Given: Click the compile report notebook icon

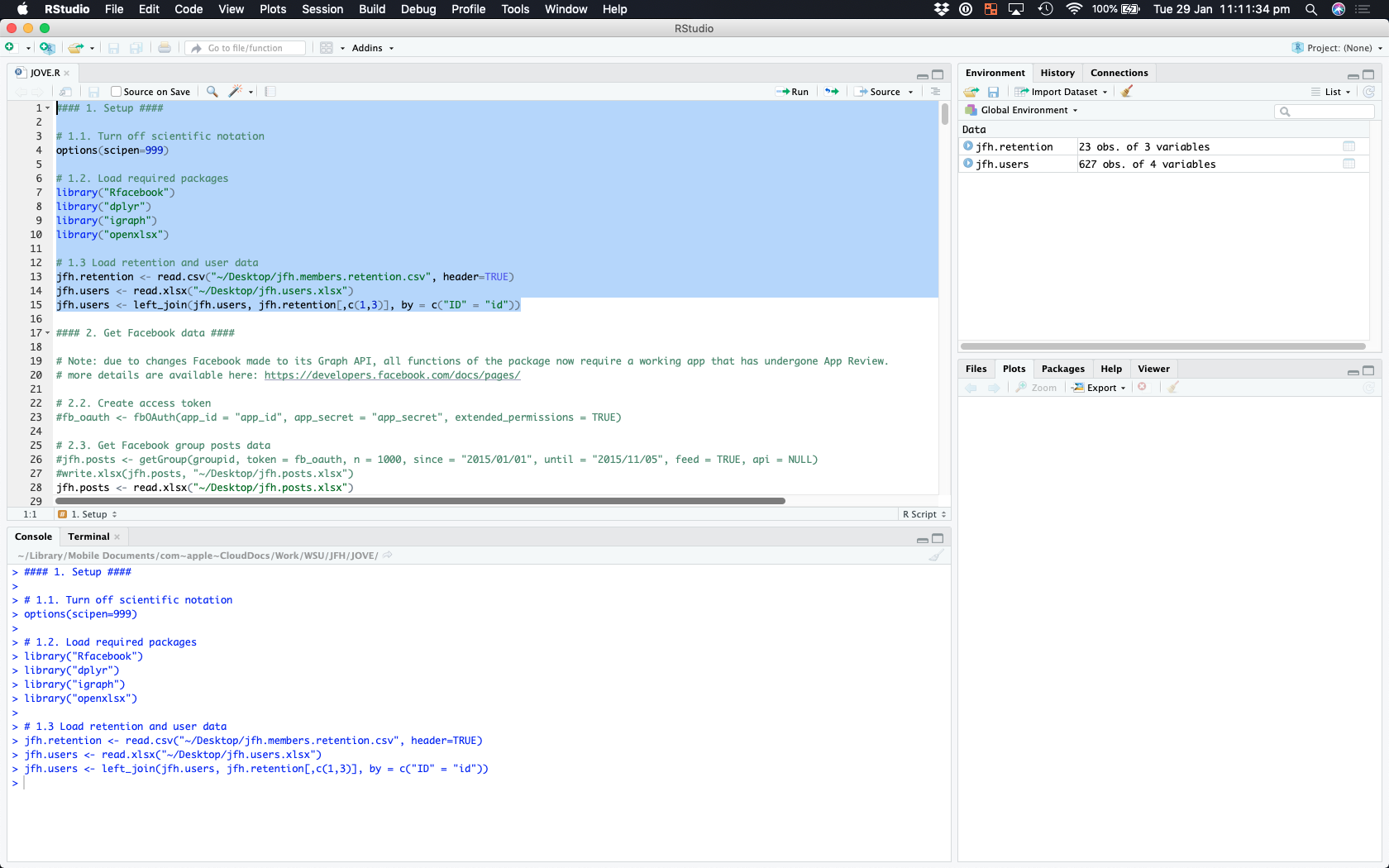Looking at the screenshot, I should pos(270,92).
